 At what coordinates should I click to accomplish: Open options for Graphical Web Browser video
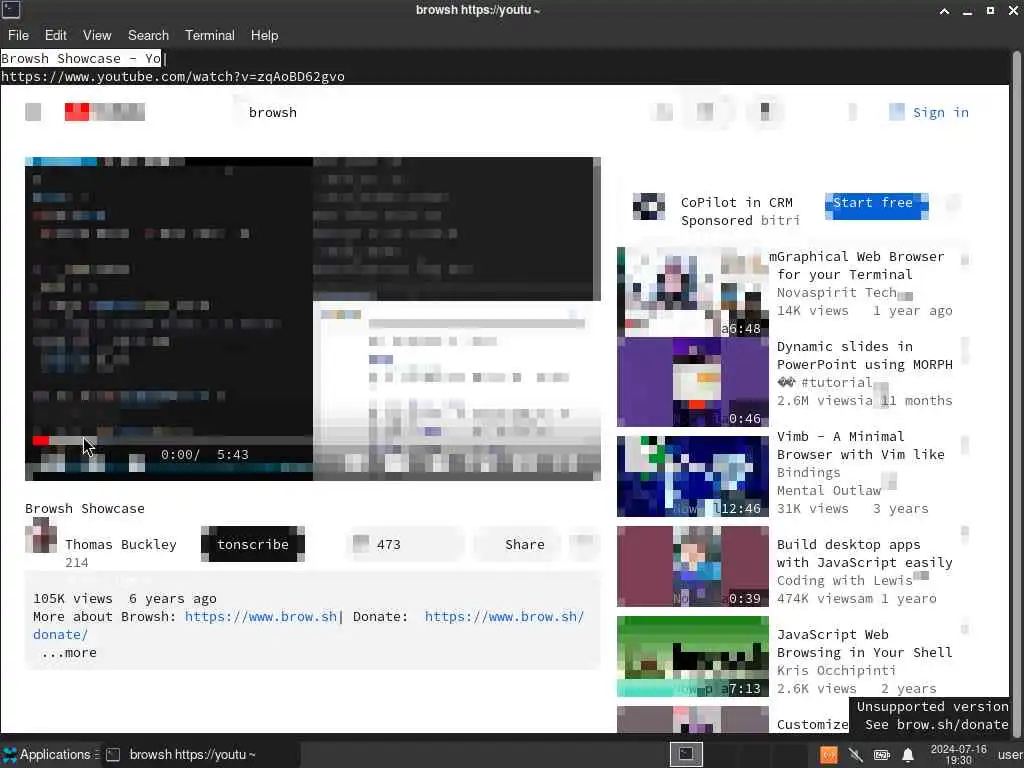[x=965, y=260]
